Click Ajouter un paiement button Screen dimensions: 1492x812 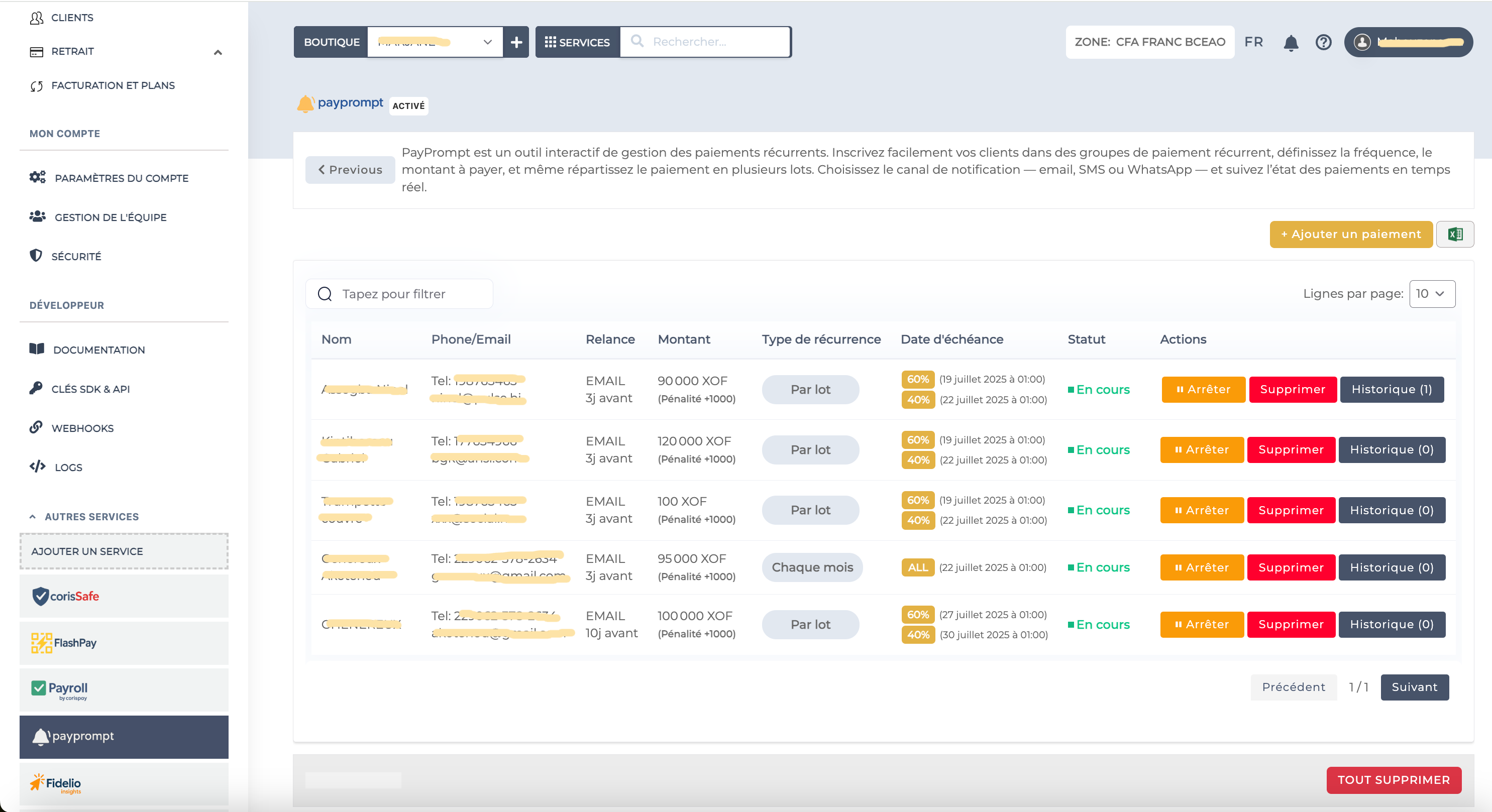tap(1350, 234)
